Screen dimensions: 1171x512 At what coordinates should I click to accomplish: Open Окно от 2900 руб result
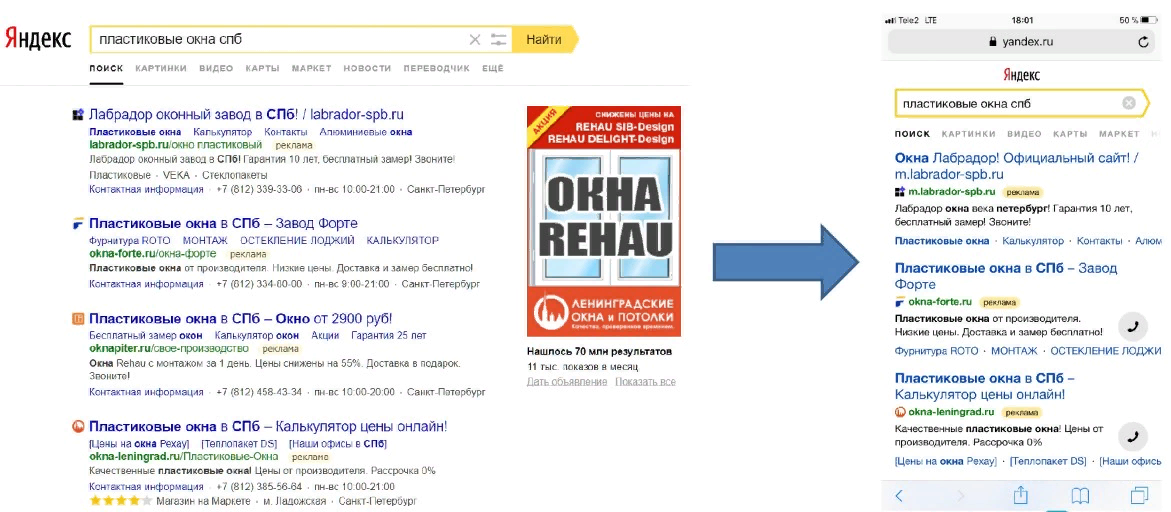[x=240, y=319]
